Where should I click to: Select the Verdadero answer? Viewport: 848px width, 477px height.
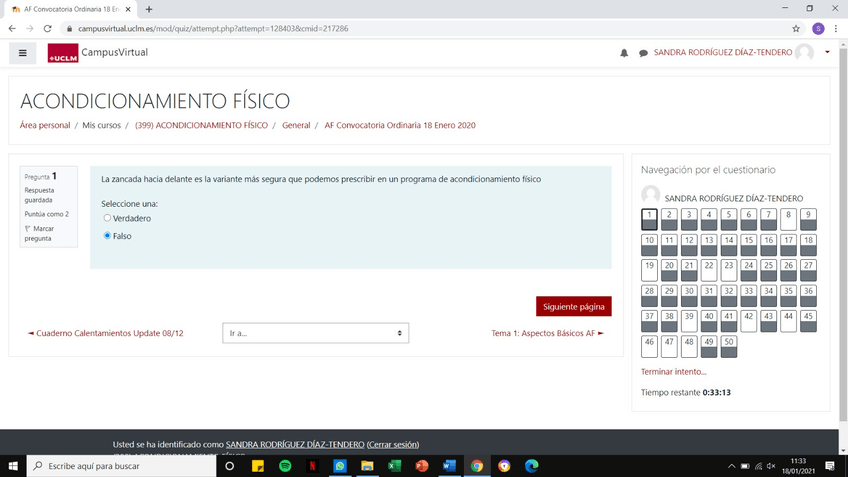pos(107,218)
